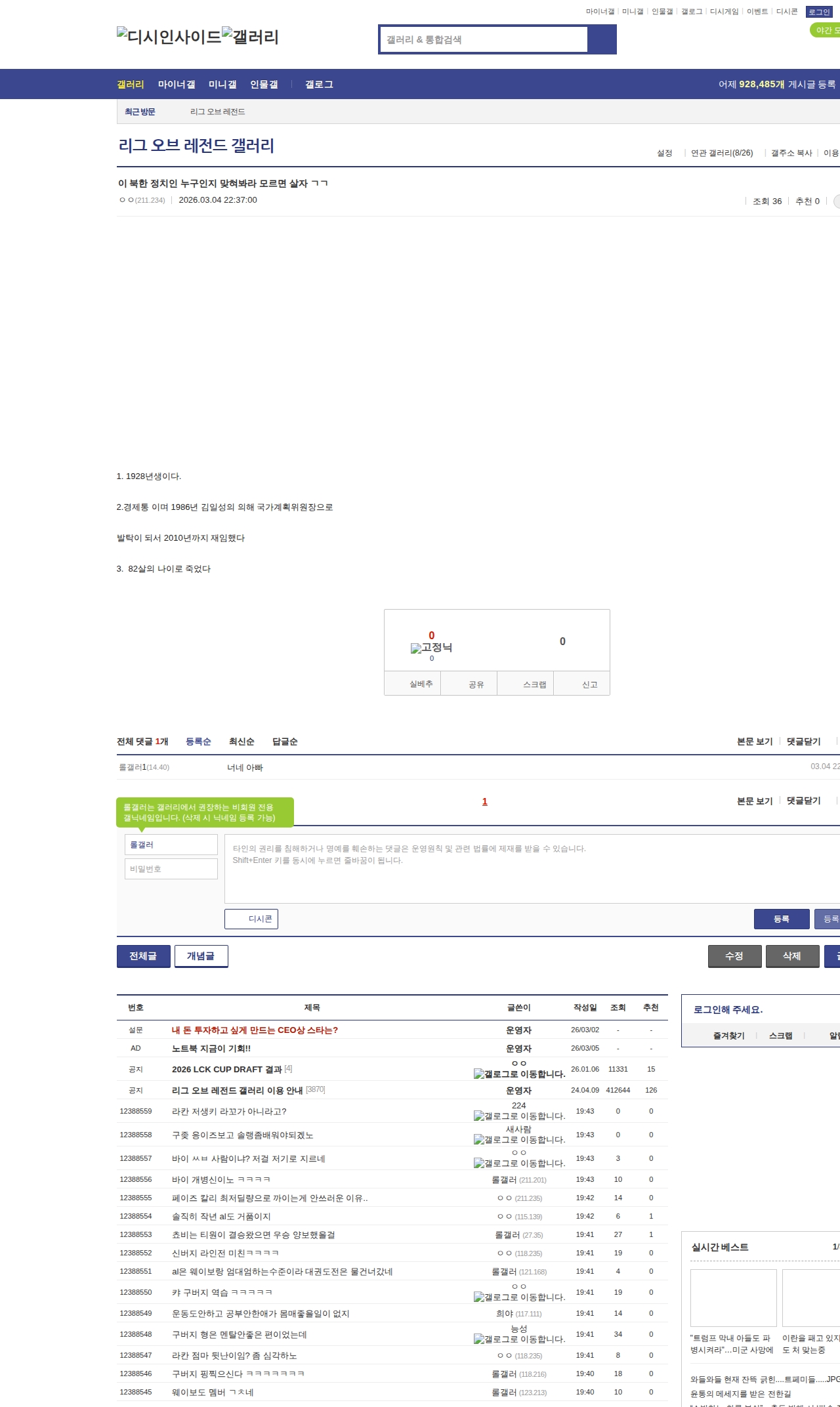
Task: Click 스크랩 in the login box
Action: pyautogui.click(x=781, y=1036)
